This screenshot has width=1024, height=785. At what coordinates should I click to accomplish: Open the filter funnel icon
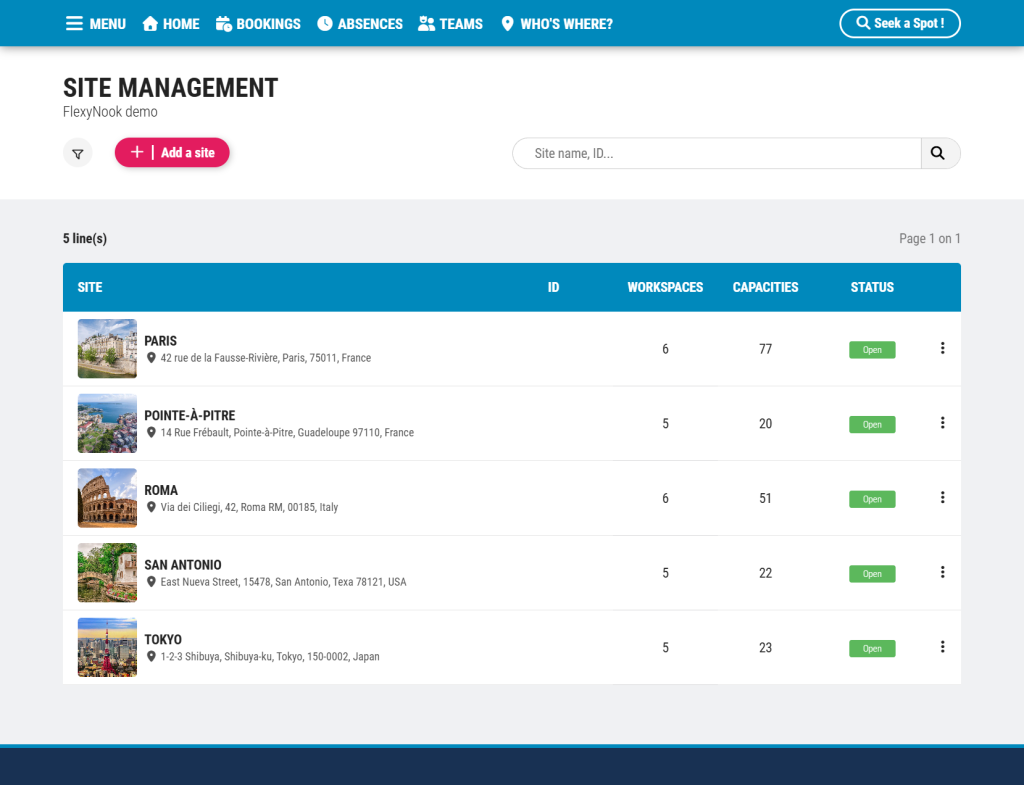pyautogui.click(x=78, y=153)
